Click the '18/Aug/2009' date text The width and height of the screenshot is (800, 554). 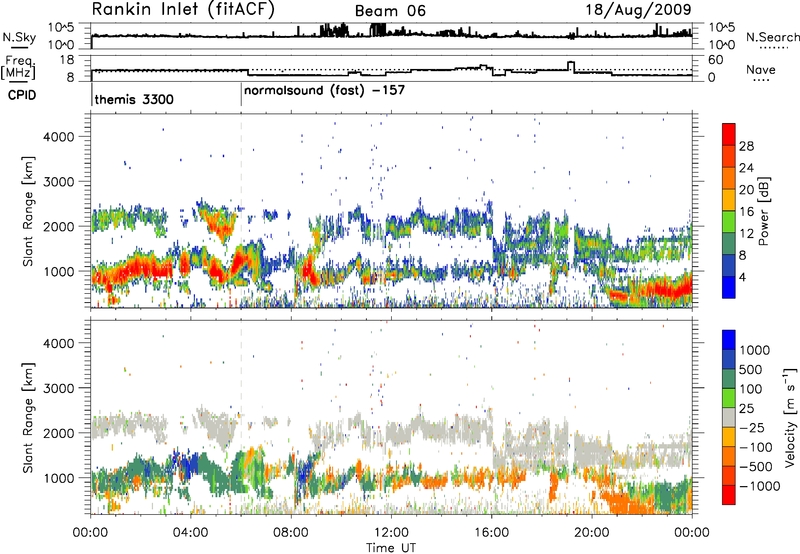[x=638, y=9]
